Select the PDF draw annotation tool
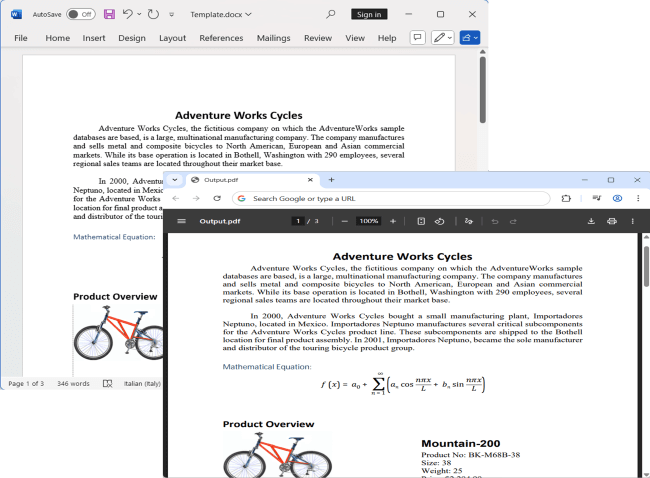The width and height of the screenshot is (650, 478). 469,221
